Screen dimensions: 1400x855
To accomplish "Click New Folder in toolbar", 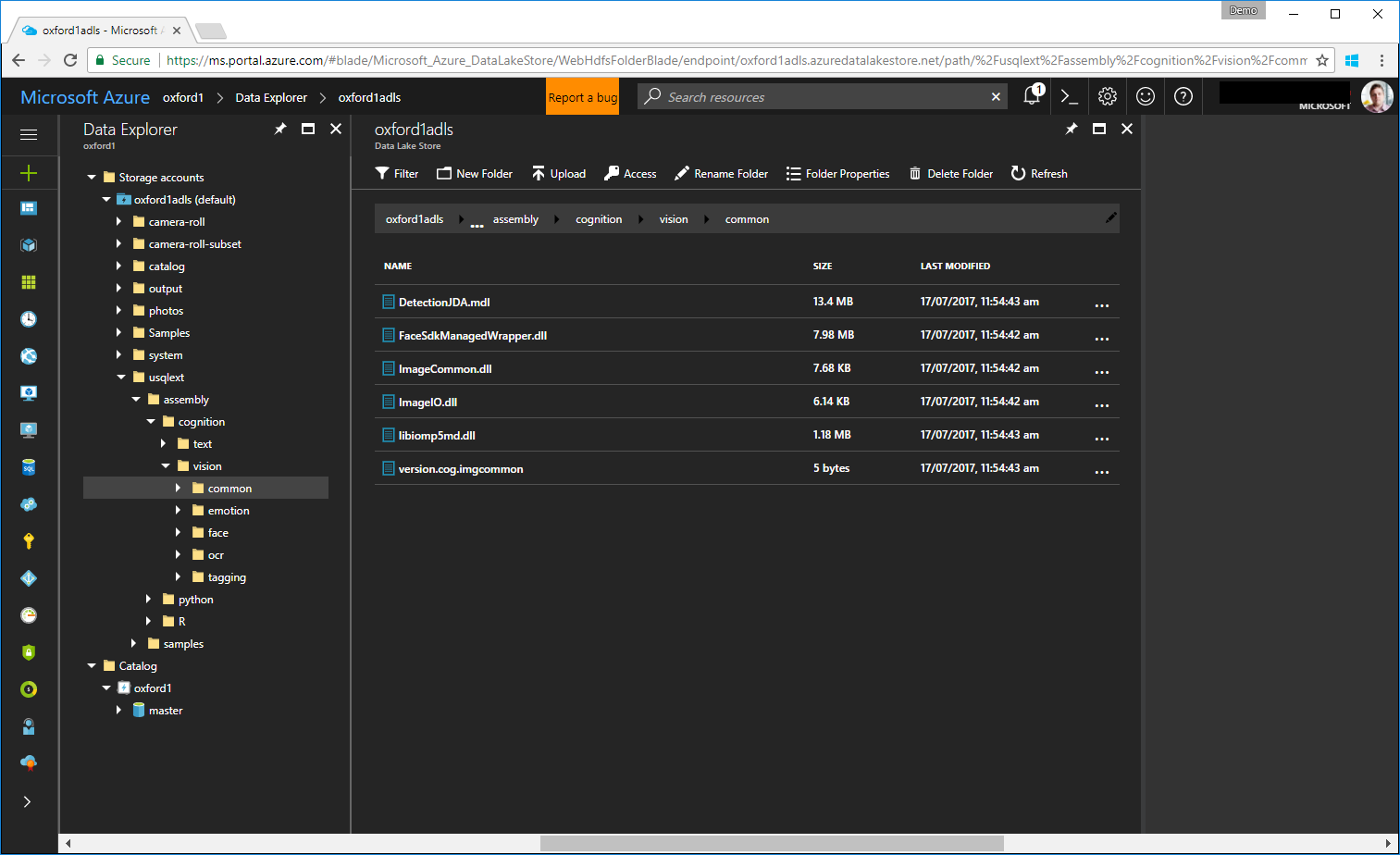I will 475,173.
